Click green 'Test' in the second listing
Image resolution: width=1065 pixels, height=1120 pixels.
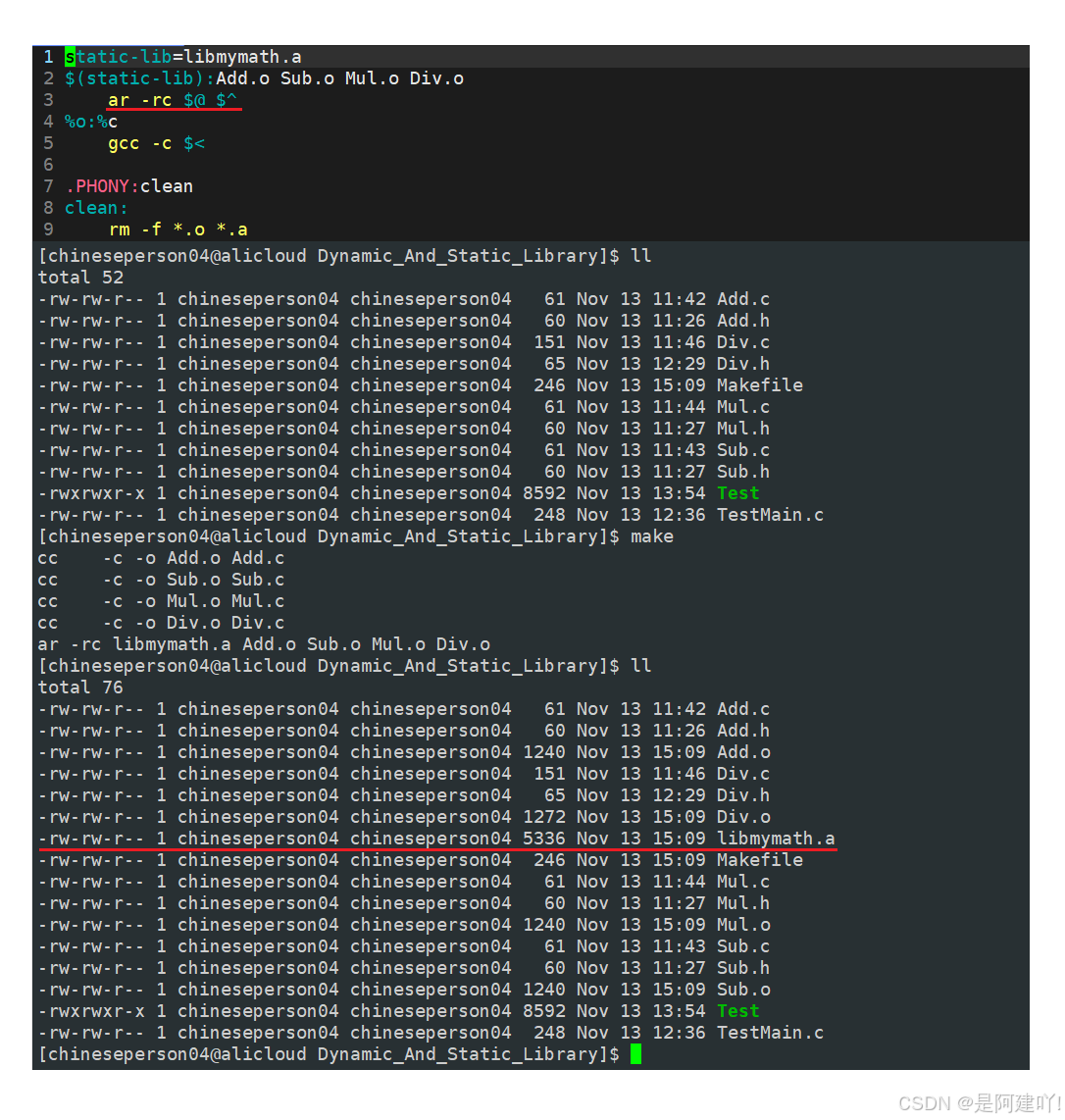pos(737,1011)
